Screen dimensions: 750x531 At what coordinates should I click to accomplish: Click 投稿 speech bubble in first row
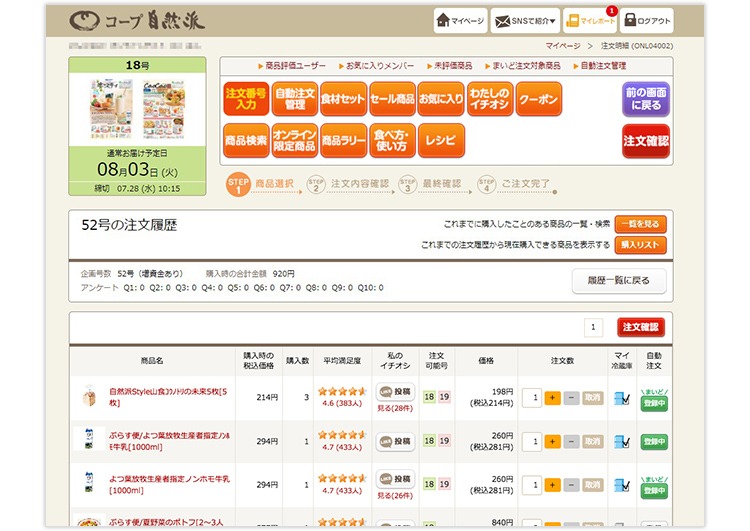pyautogui.click(x=395, y=392)
